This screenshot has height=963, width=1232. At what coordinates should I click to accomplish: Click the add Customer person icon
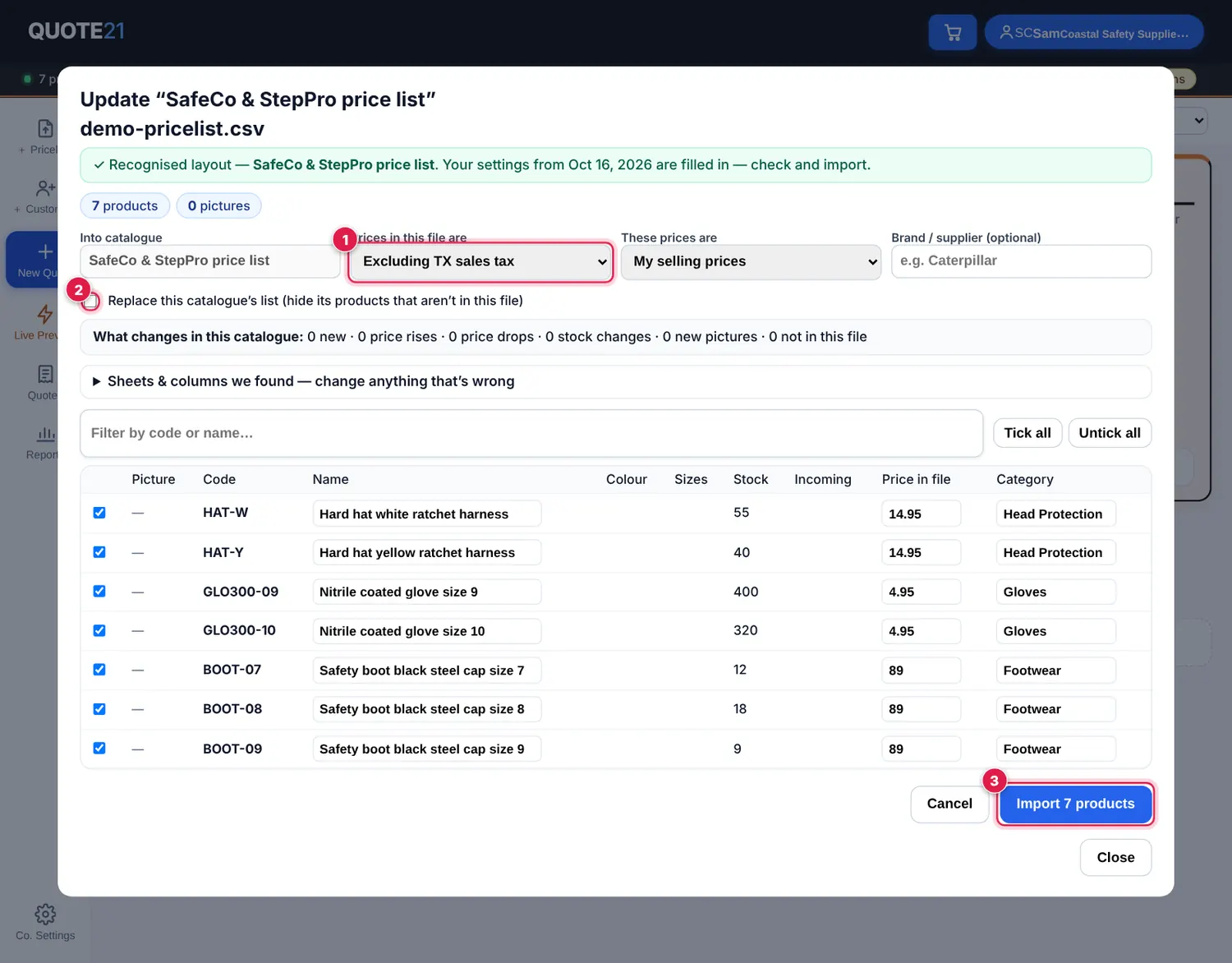tap(45, 188)
